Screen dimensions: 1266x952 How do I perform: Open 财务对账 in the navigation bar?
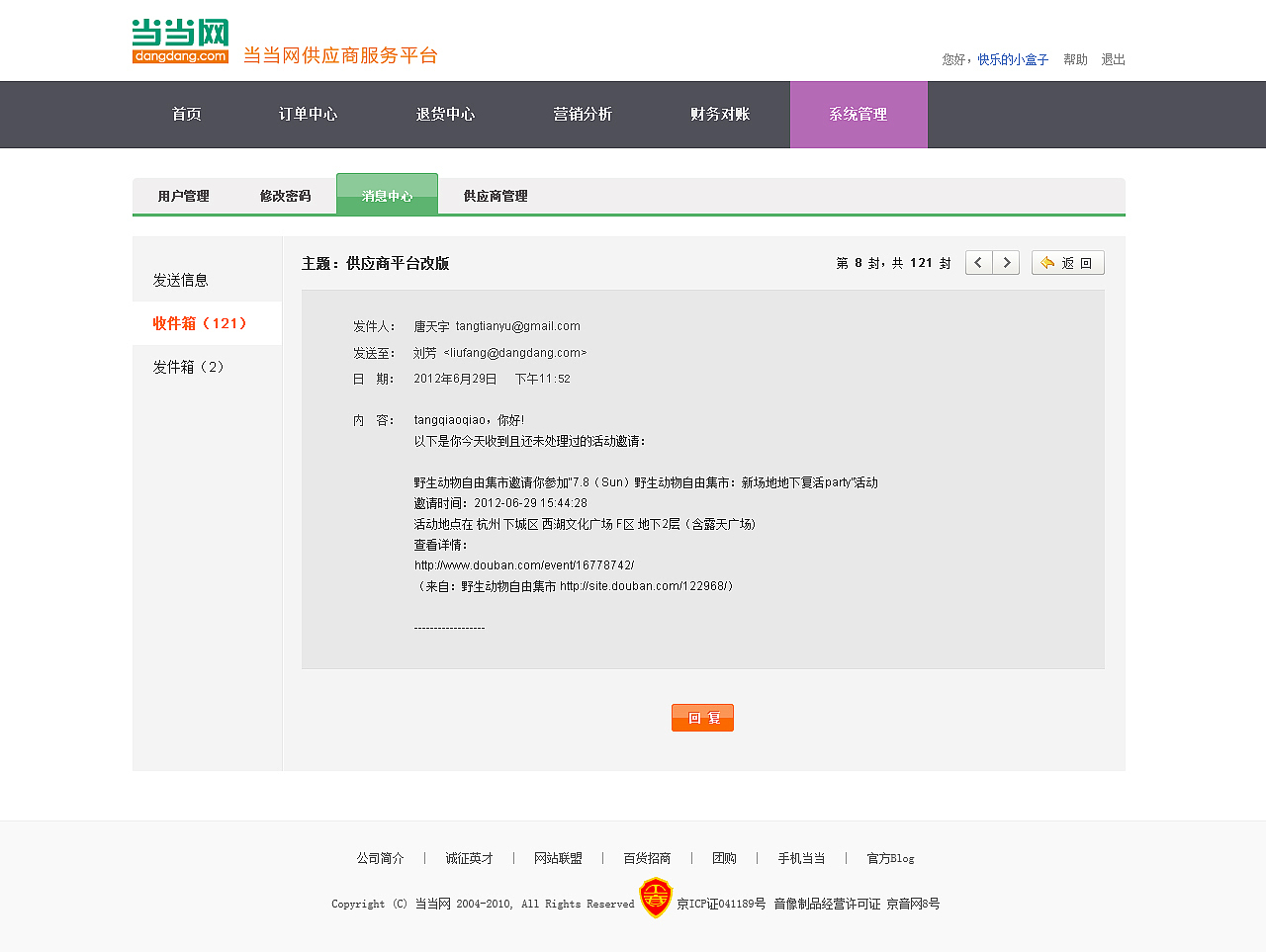(x=720, y=114)
